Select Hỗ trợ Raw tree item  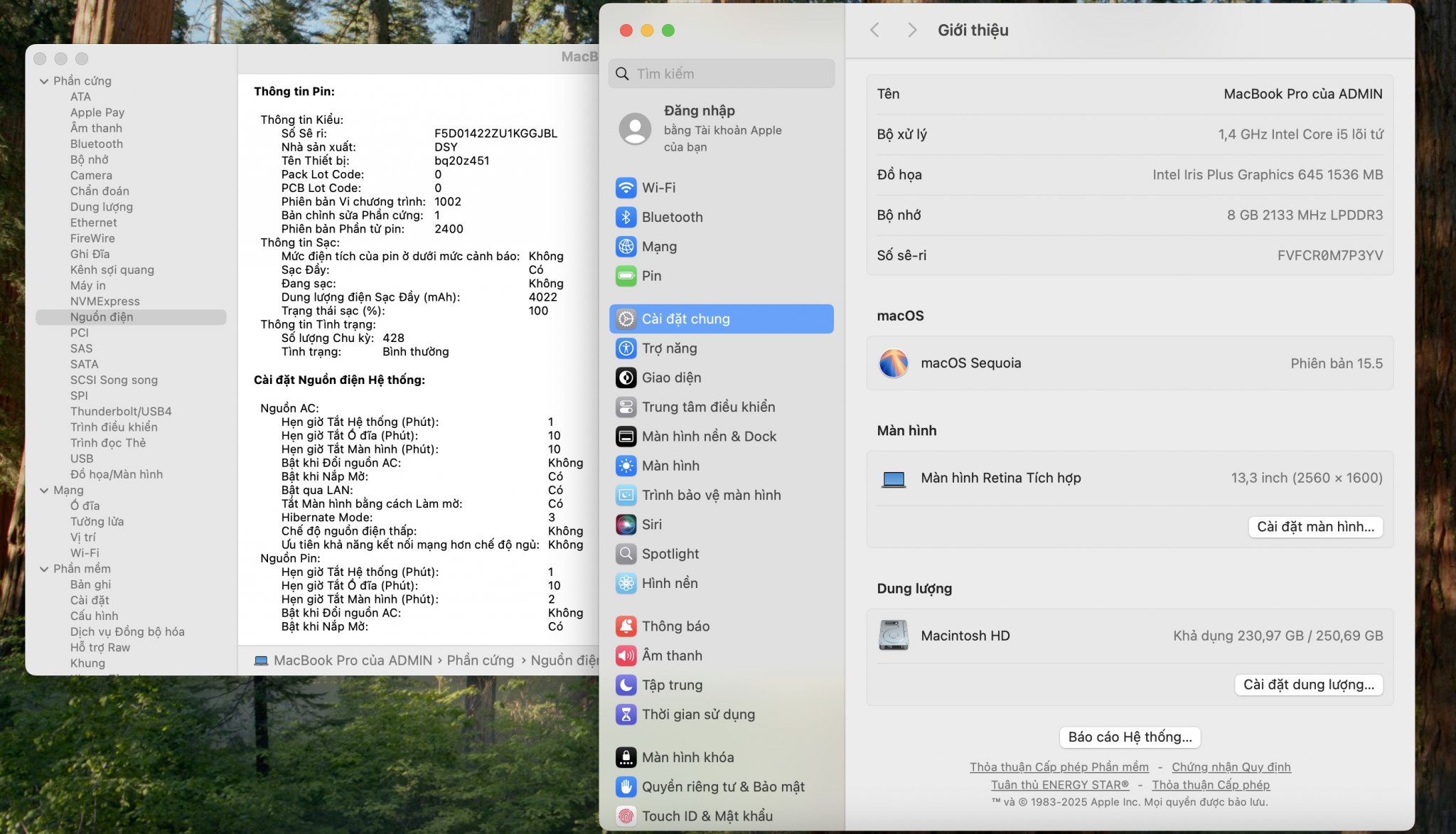pos(100,648)
